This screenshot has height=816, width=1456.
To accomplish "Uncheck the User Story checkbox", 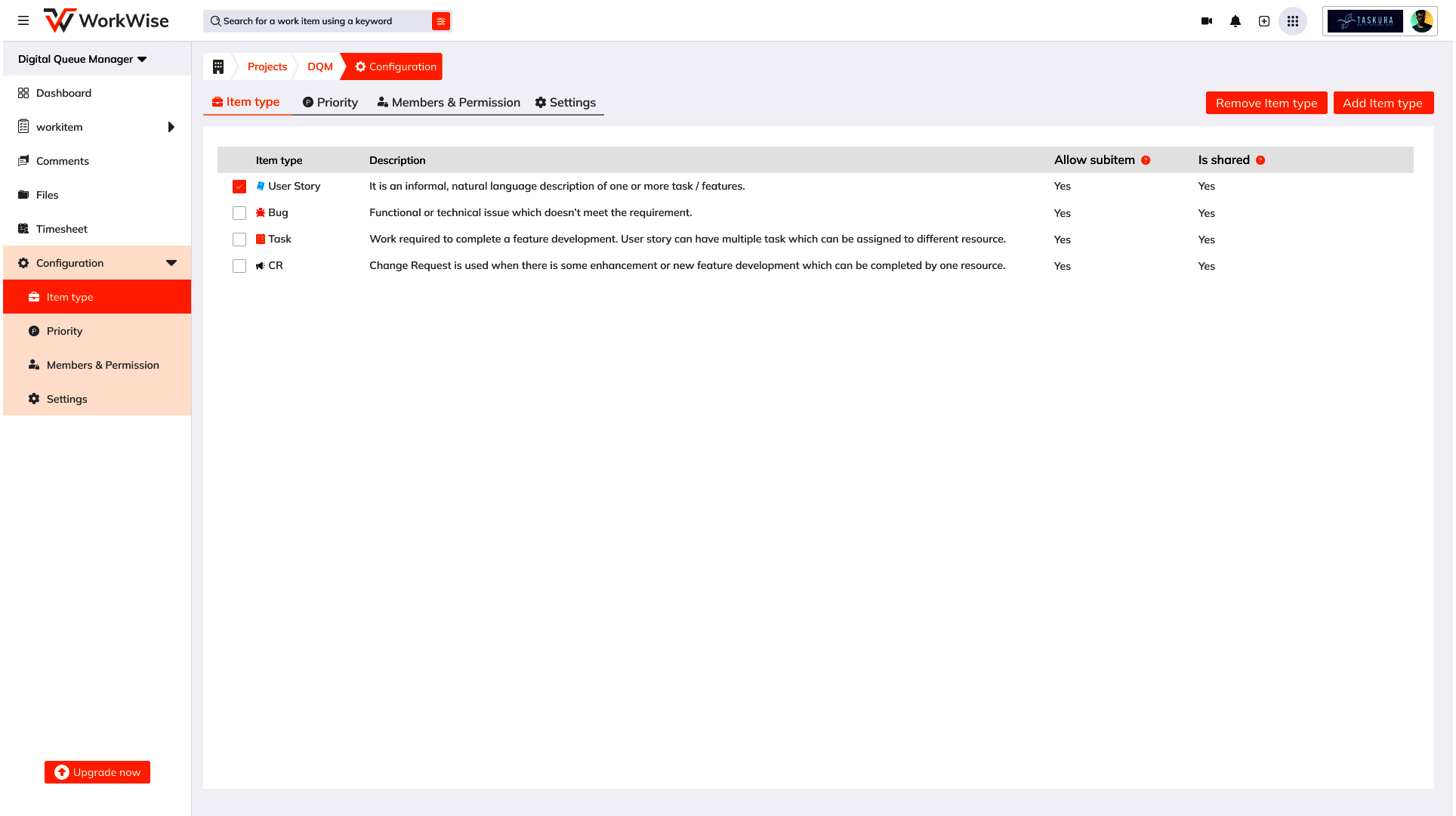I will 239,187.
